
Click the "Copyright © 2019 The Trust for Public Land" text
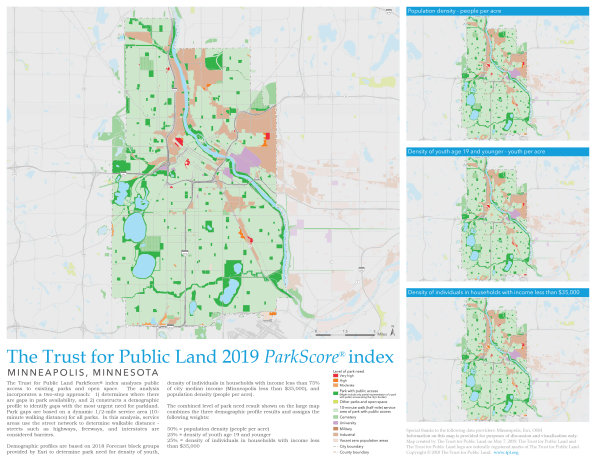[449, 453]
